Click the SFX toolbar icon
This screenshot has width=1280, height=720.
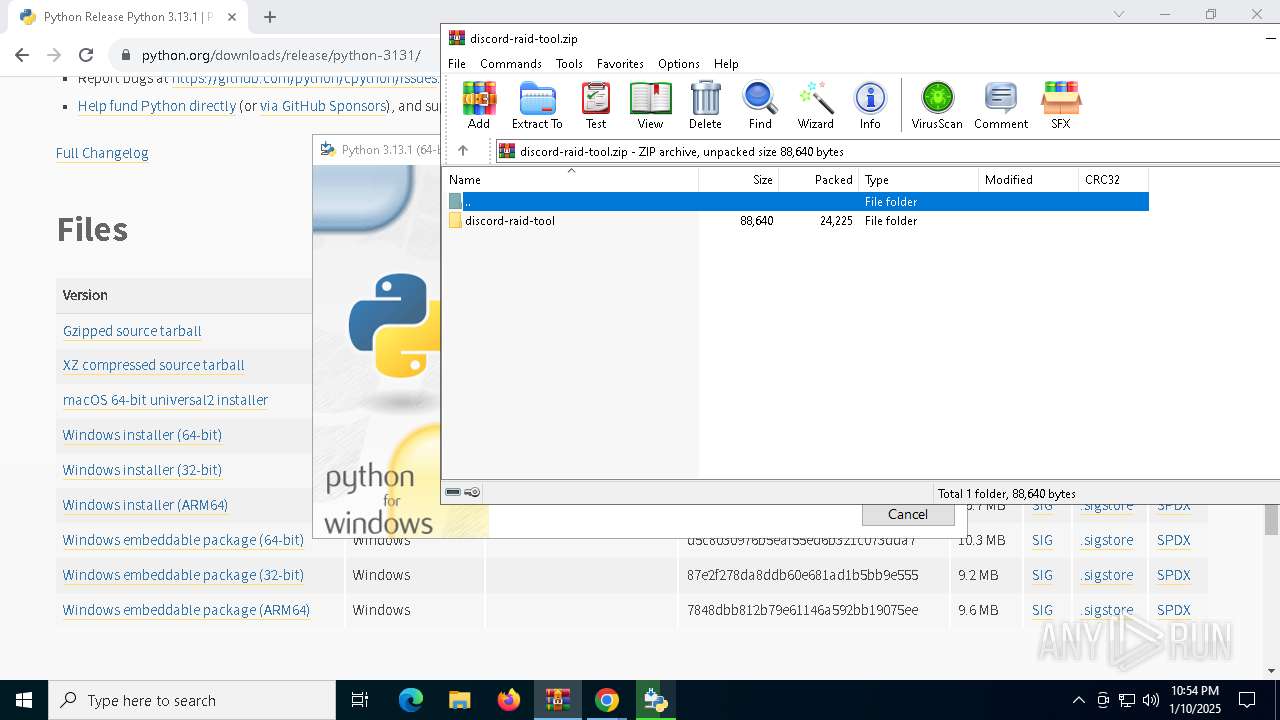coord(1060,106)
